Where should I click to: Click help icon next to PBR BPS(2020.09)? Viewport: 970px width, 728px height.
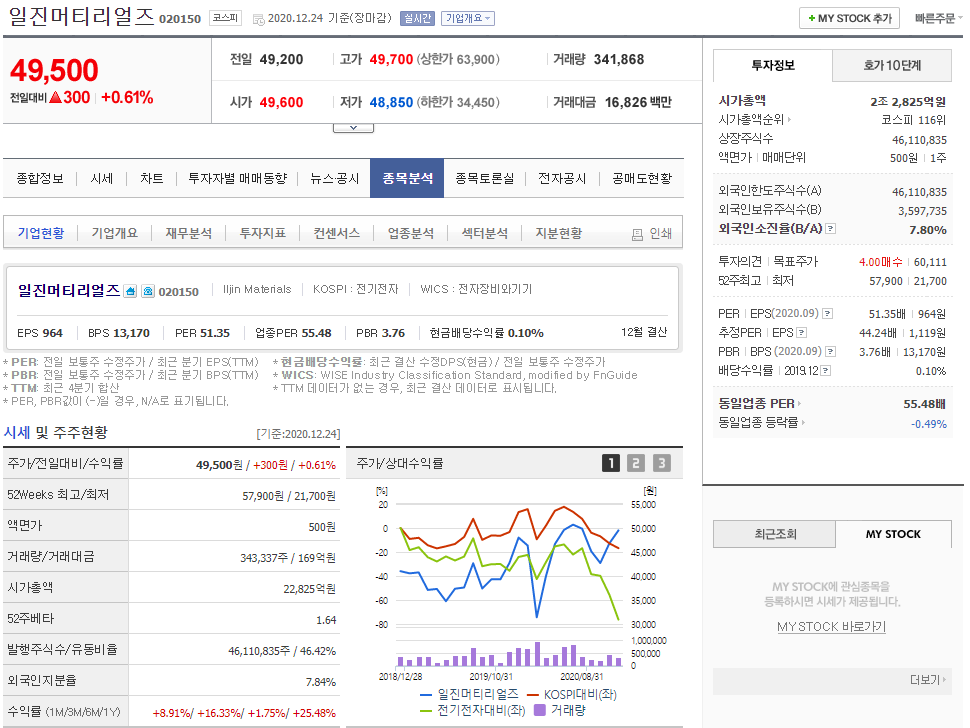[831, 351]
